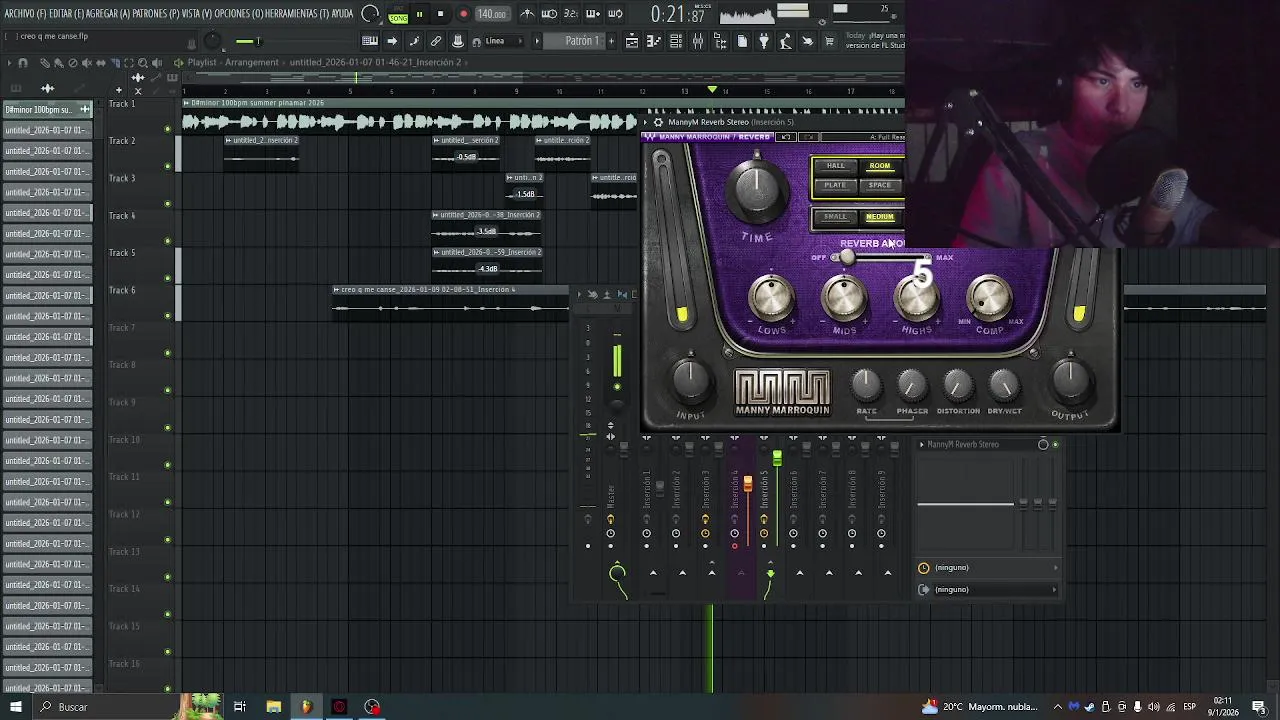1280x720 pixels.
Task: Open the playlist options arrow menu
Action: [x=9, y=62]
